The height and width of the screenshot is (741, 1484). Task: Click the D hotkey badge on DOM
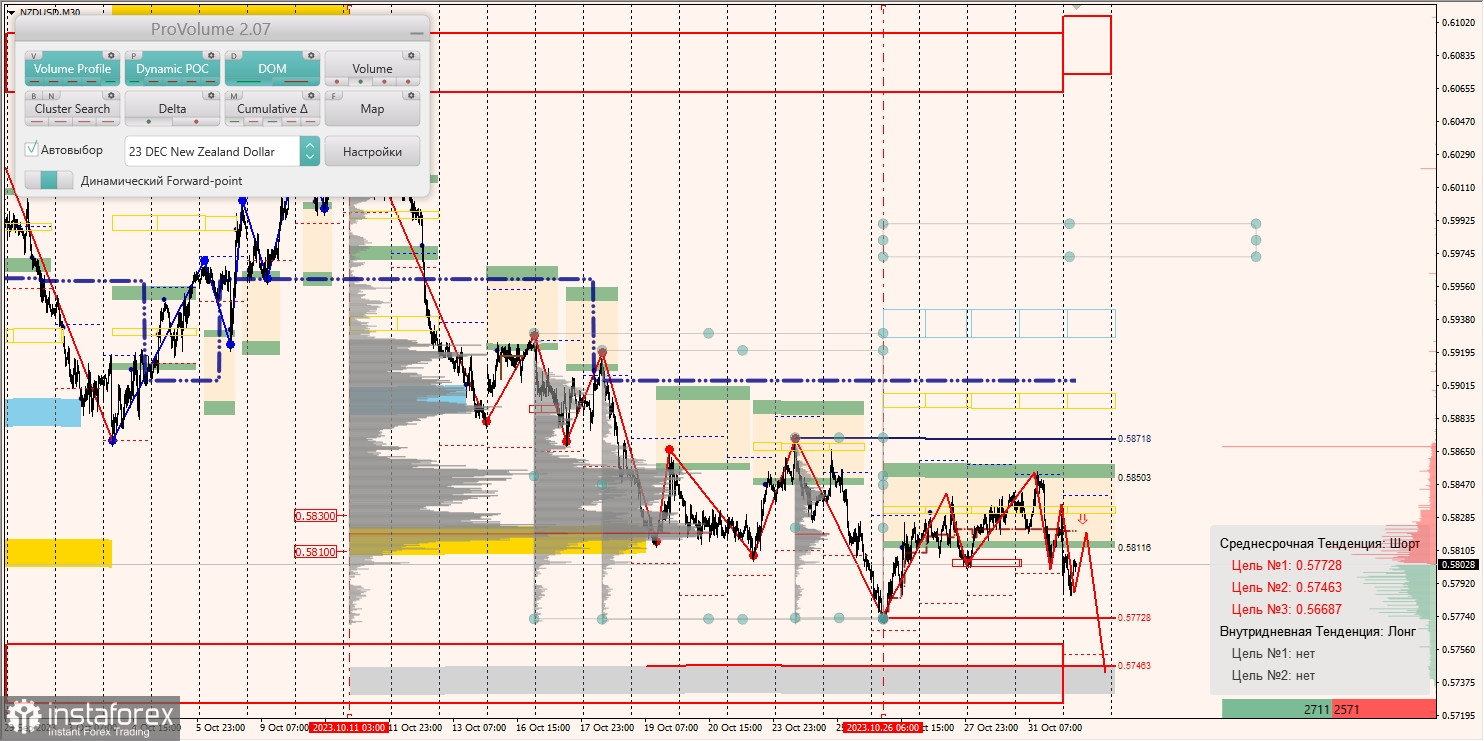tap(235, 56)
